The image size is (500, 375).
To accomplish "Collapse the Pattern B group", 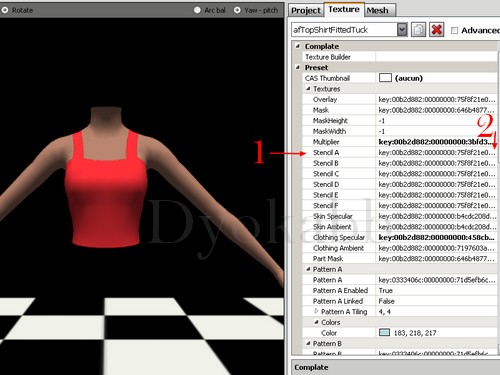I will [x=308, y=343].
